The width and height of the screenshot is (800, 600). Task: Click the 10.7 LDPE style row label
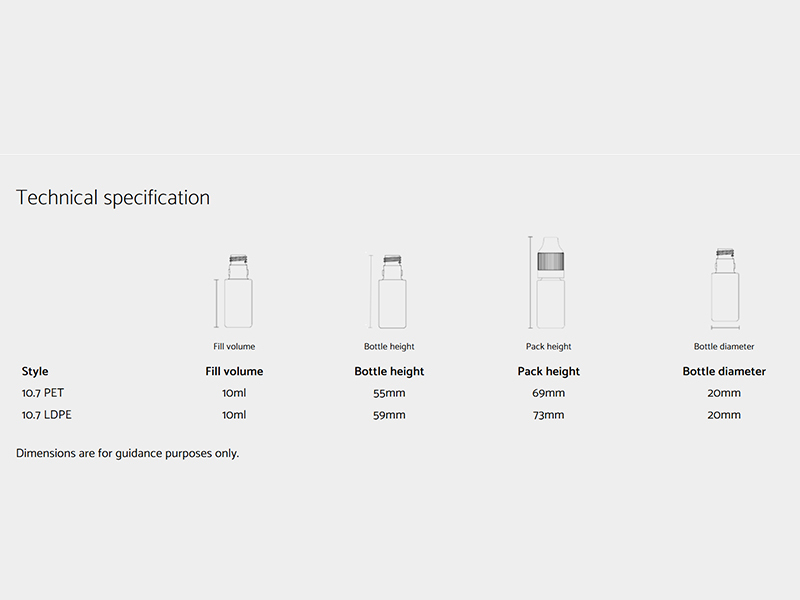[46, 415]
